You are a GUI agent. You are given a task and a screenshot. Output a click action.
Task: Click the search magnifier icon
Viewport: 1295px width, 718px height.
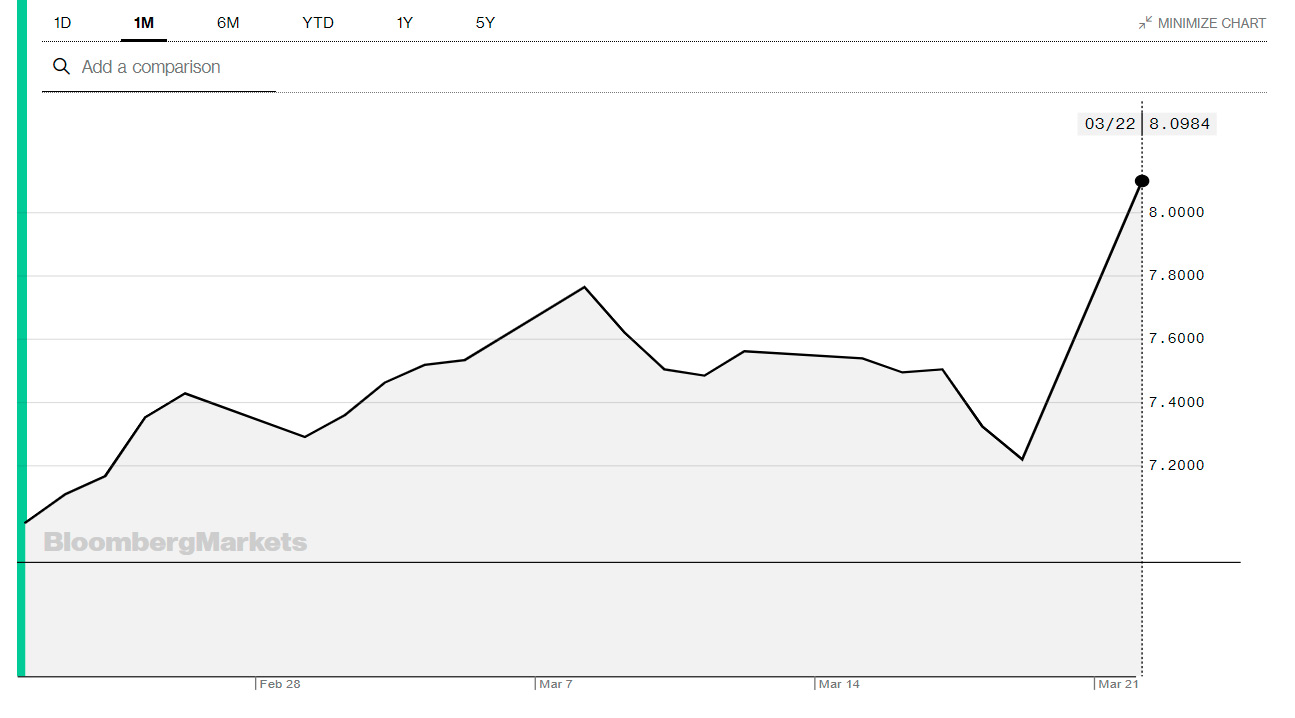click(x=62, y=67)
